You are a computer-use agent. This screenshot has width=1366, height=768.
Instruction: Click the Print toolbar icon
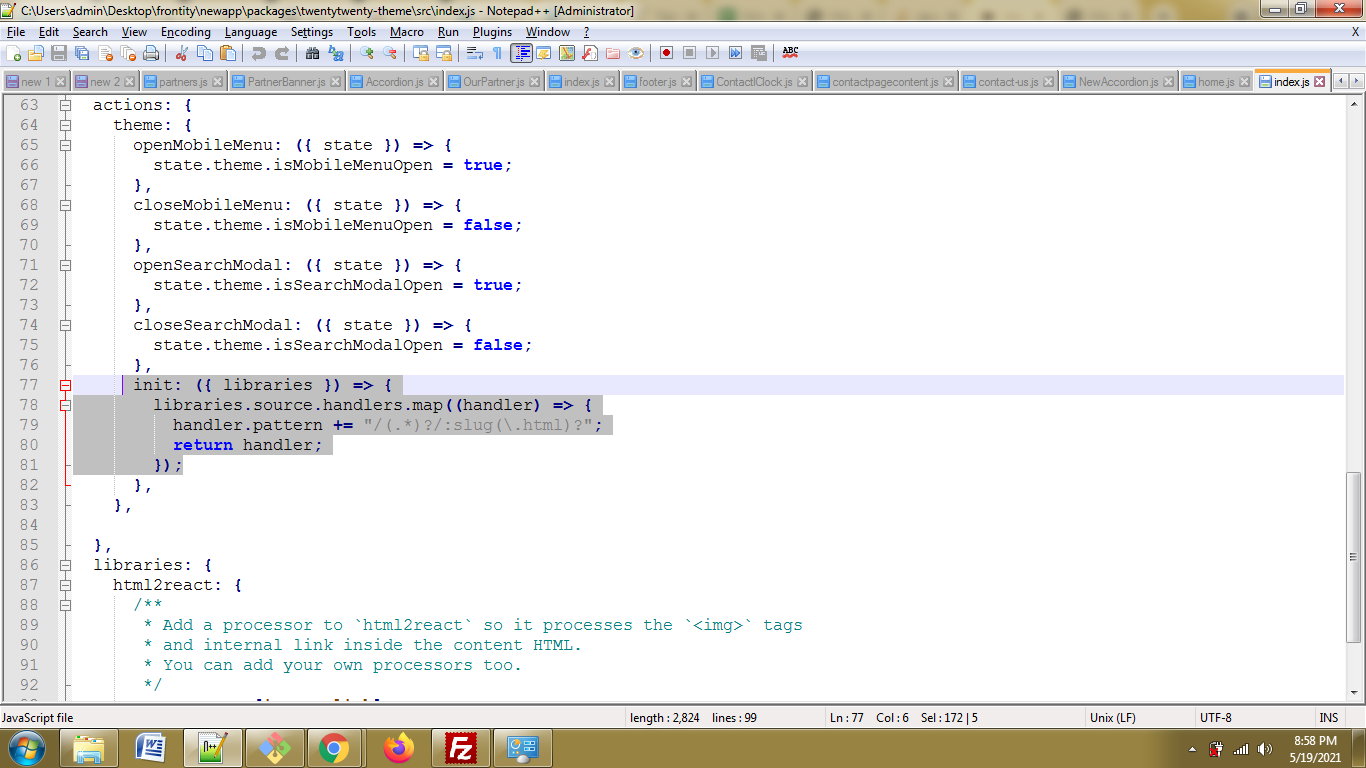(151, 53)
